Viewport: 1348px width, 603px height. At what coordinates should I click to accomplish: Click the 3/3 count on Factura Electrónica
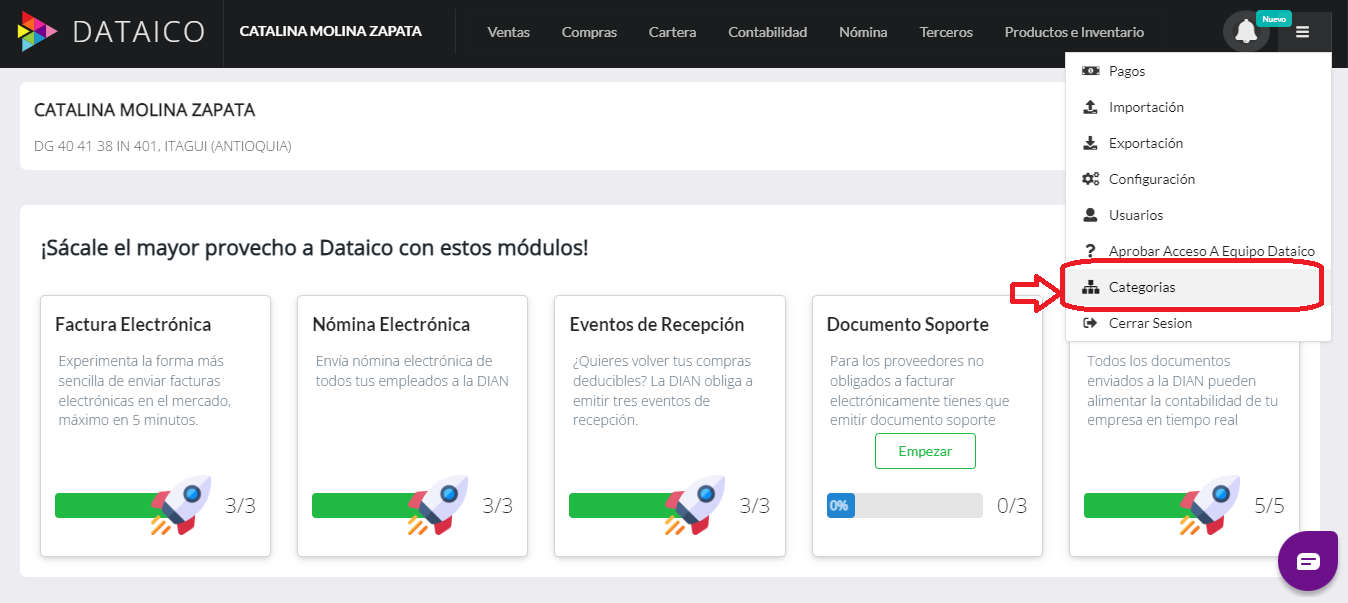point(240,506)
